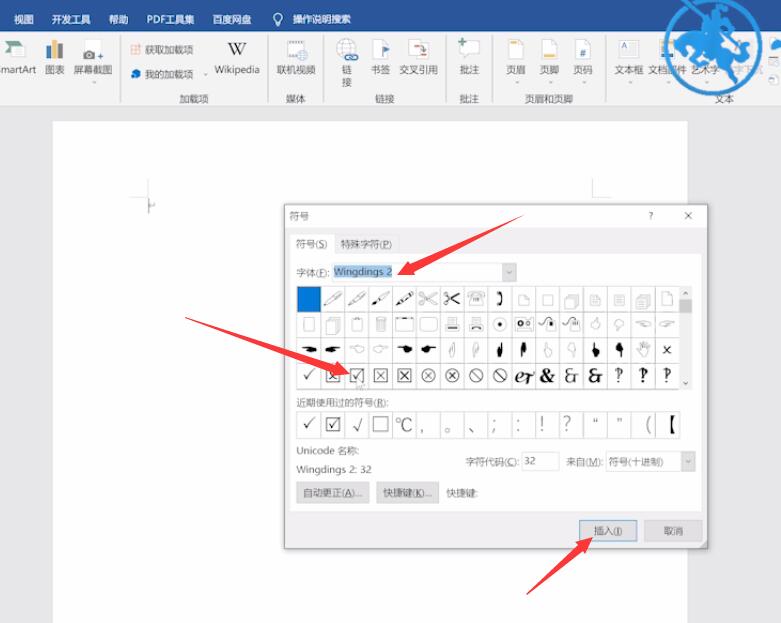The width and height of the screenshot is (781, 623).
Task: Open 交叉引用 cross-reference
Action: click(418, 58)
